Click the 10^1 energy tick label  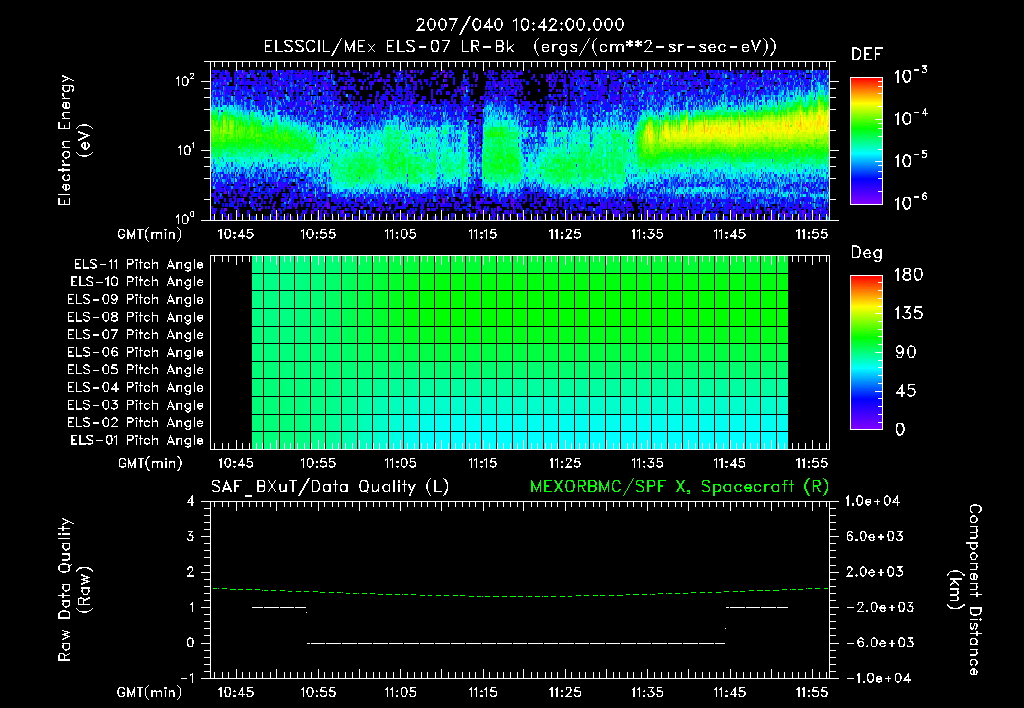(x=185, y=150)
